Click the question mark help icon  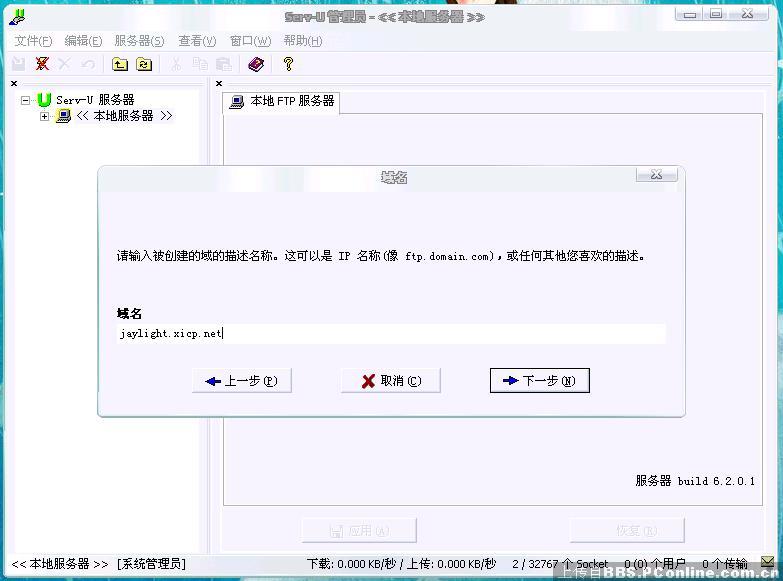coord(288,64)
